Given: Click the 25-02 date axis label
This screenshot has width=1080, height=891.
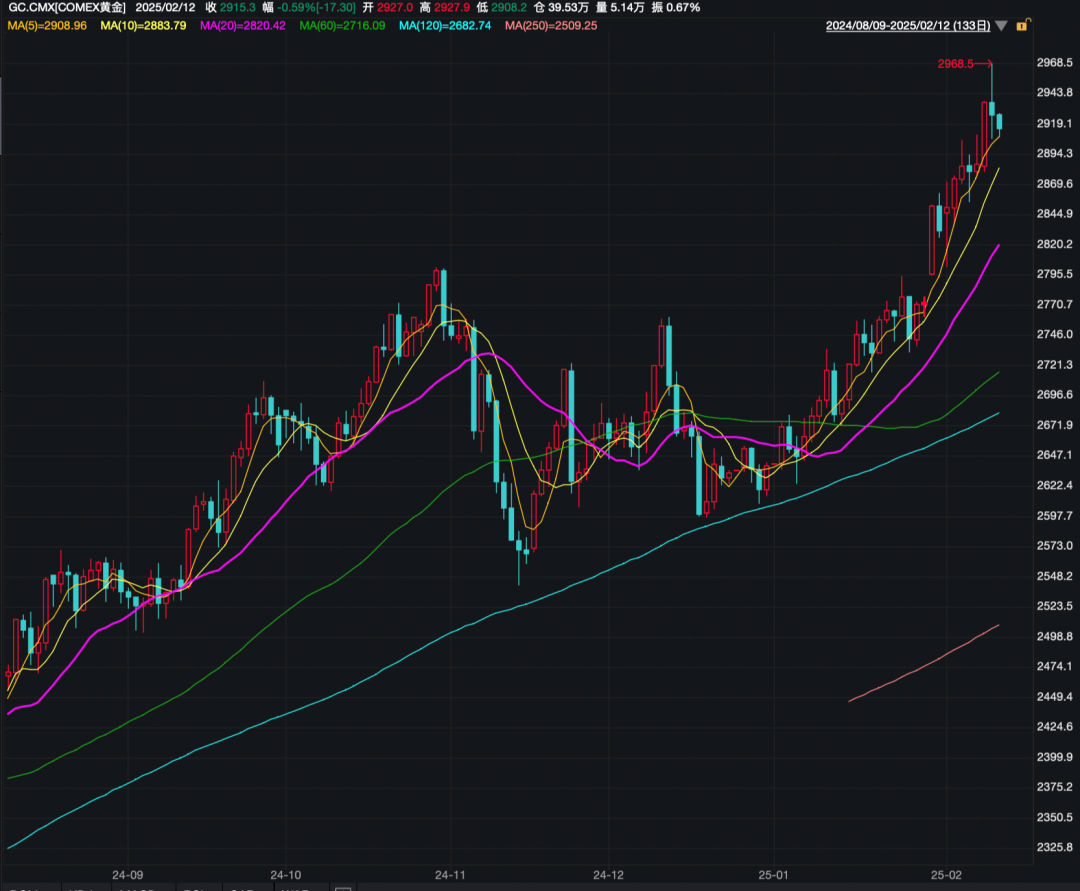Looking at the screenshot, I should (x=946, y=875).
